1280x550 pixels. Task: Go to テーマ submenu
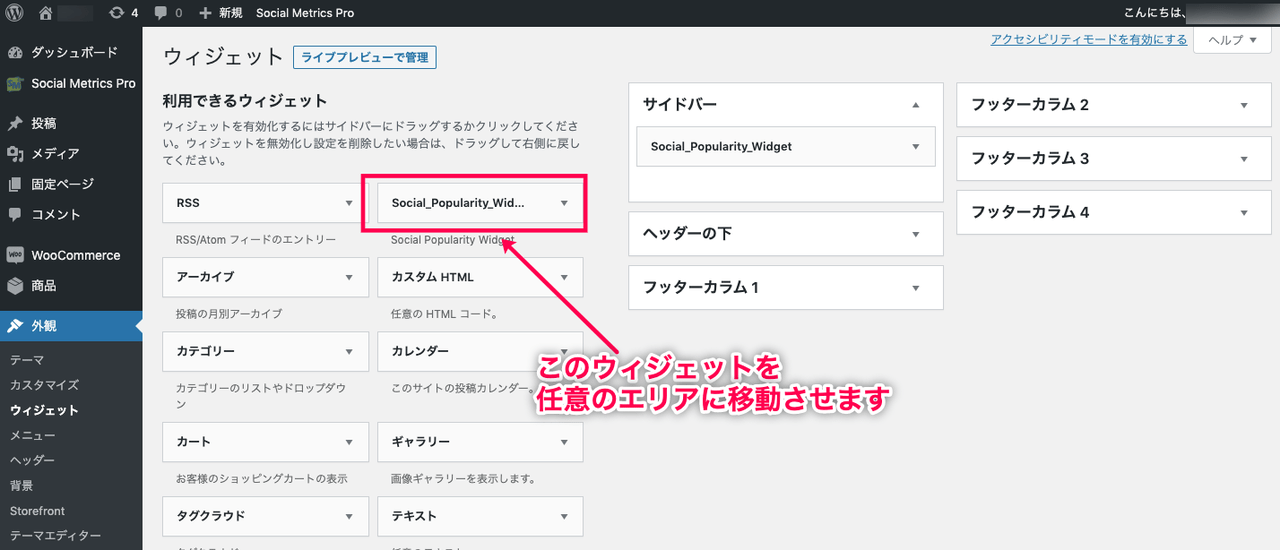click(x=27, y=360)
